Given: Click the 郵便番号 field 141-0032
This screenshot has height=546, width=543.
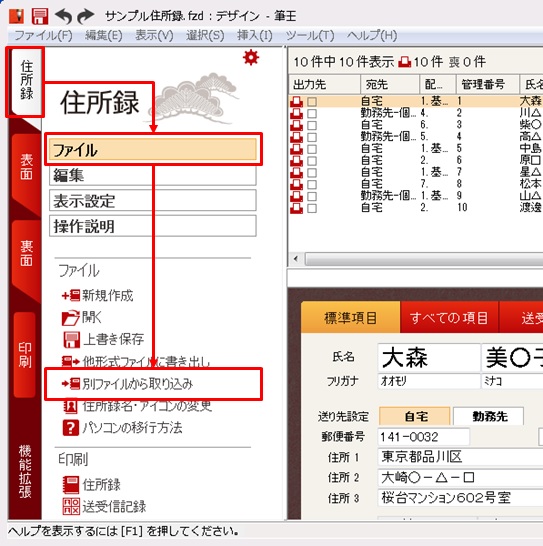Looking at the screenshot, I should coord(424,437).
